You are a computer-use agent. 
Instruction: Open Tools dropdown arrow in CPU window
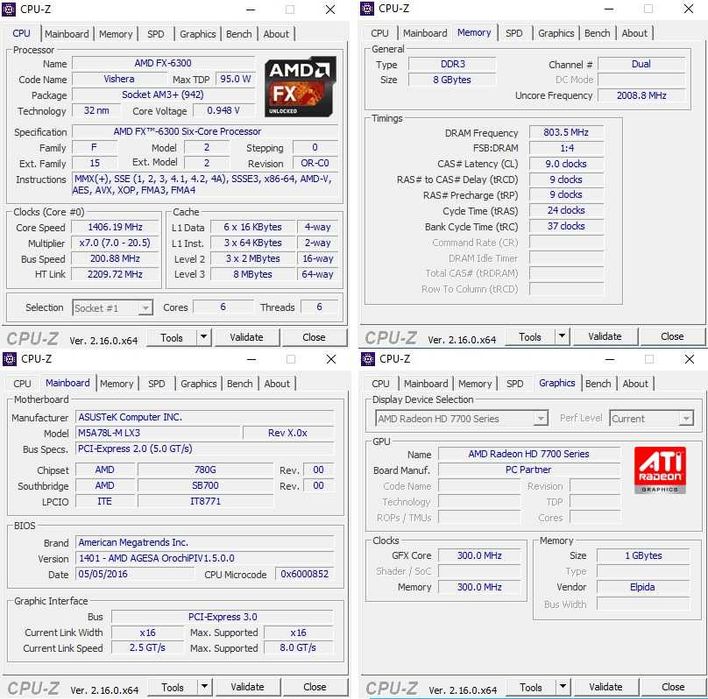click(x=204, y=337)
